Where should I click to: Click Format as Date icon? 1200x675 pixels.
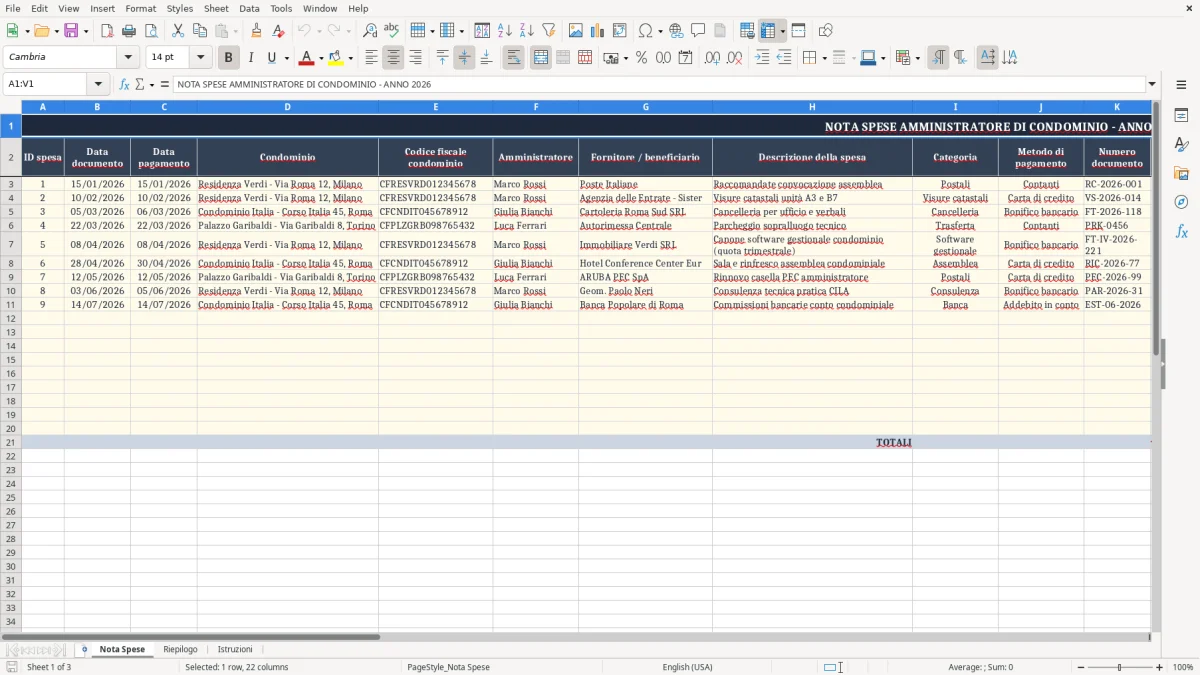(686, 58)
